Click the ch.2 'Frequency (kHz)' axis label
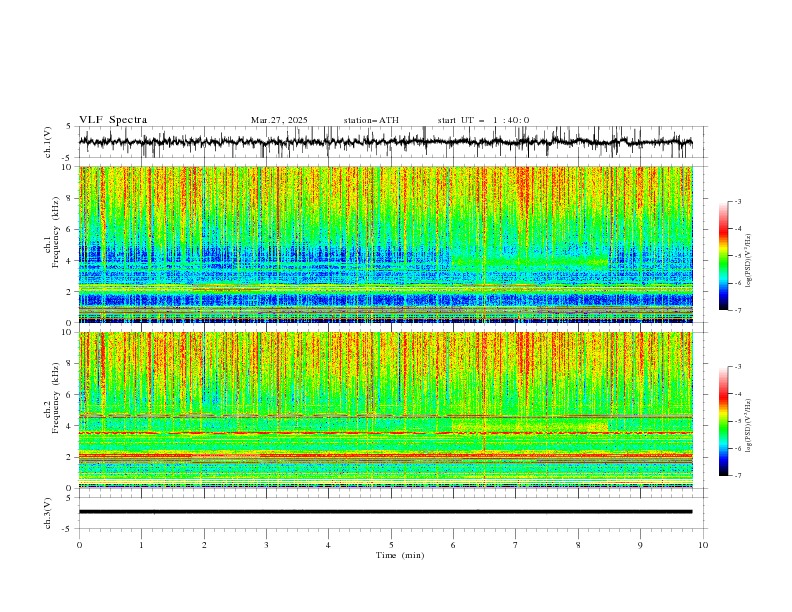Image resolution: width=792 pixels, height=612 pixels. [x=56, y=398]
